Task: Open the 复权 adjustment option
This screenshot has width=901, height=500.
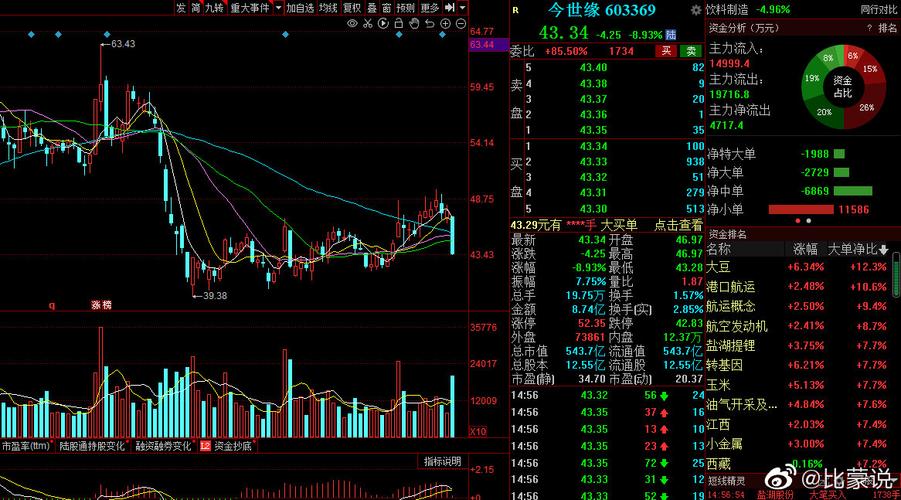Action: coord(352,7)
